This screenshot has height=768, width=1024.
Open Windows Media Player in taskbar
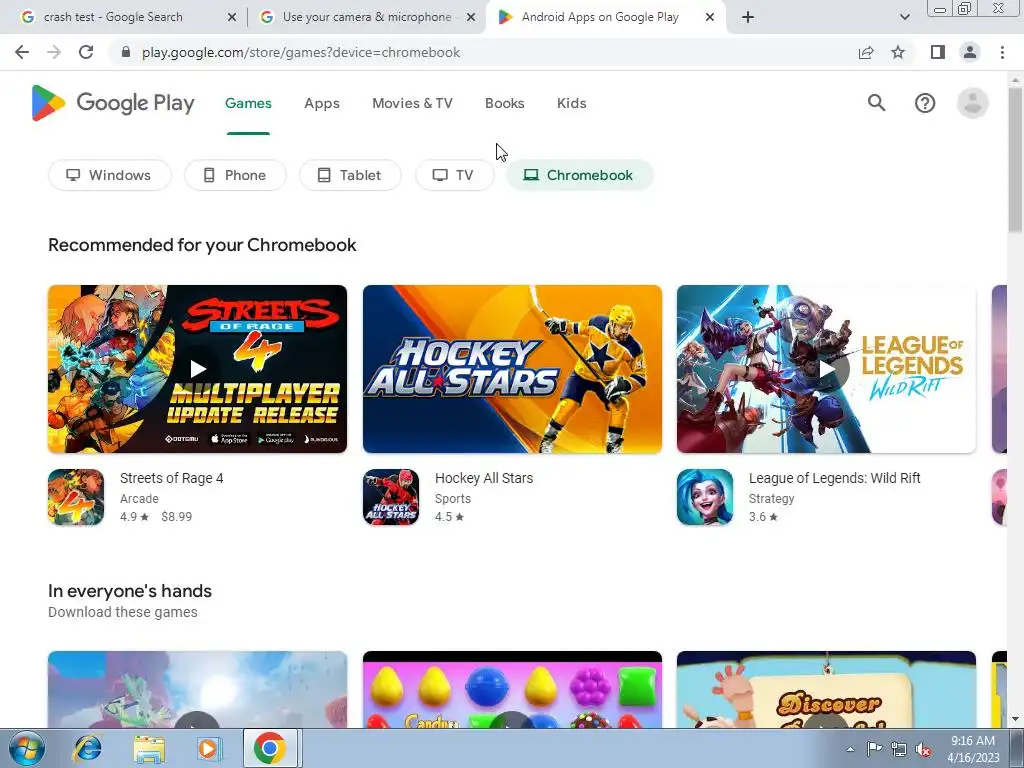point(210,748)
